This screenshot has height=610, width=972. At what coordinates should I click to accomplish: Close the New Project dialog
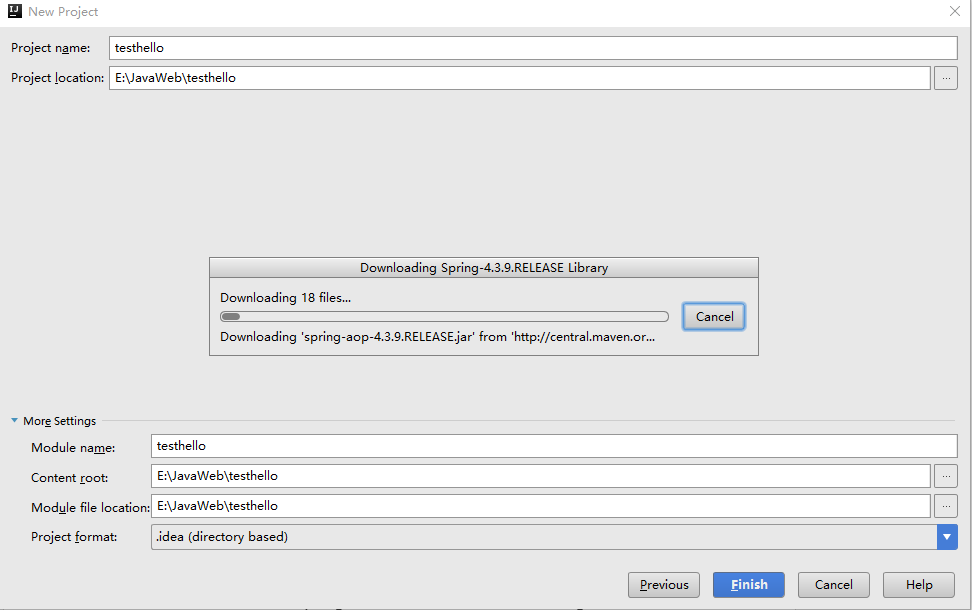tap(954, 11)
